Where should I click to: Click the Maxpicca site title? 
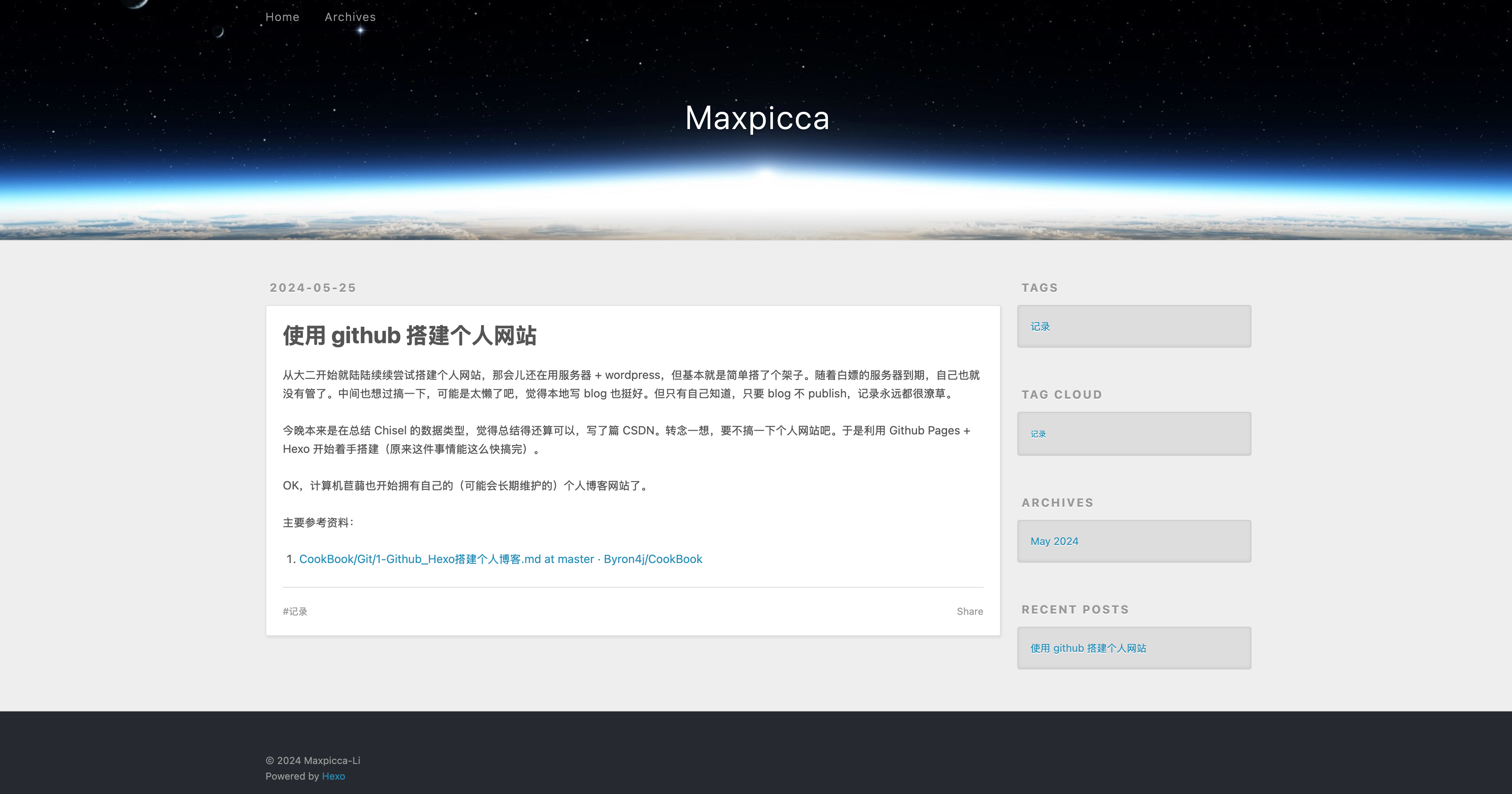click(756, 118)
